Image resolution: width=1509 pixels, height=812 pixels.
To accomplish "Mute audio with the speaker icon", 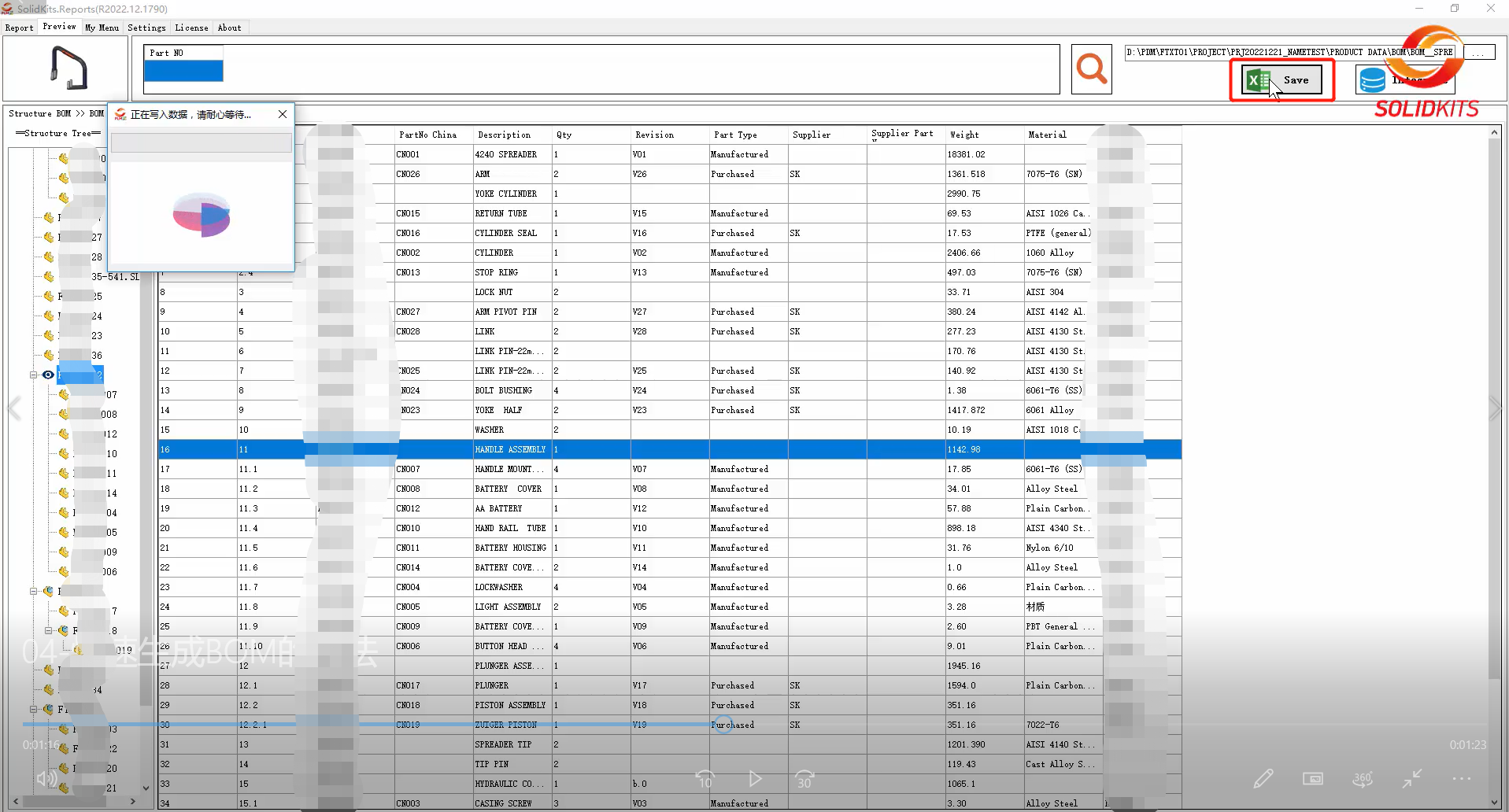I will tap(47, 778).
